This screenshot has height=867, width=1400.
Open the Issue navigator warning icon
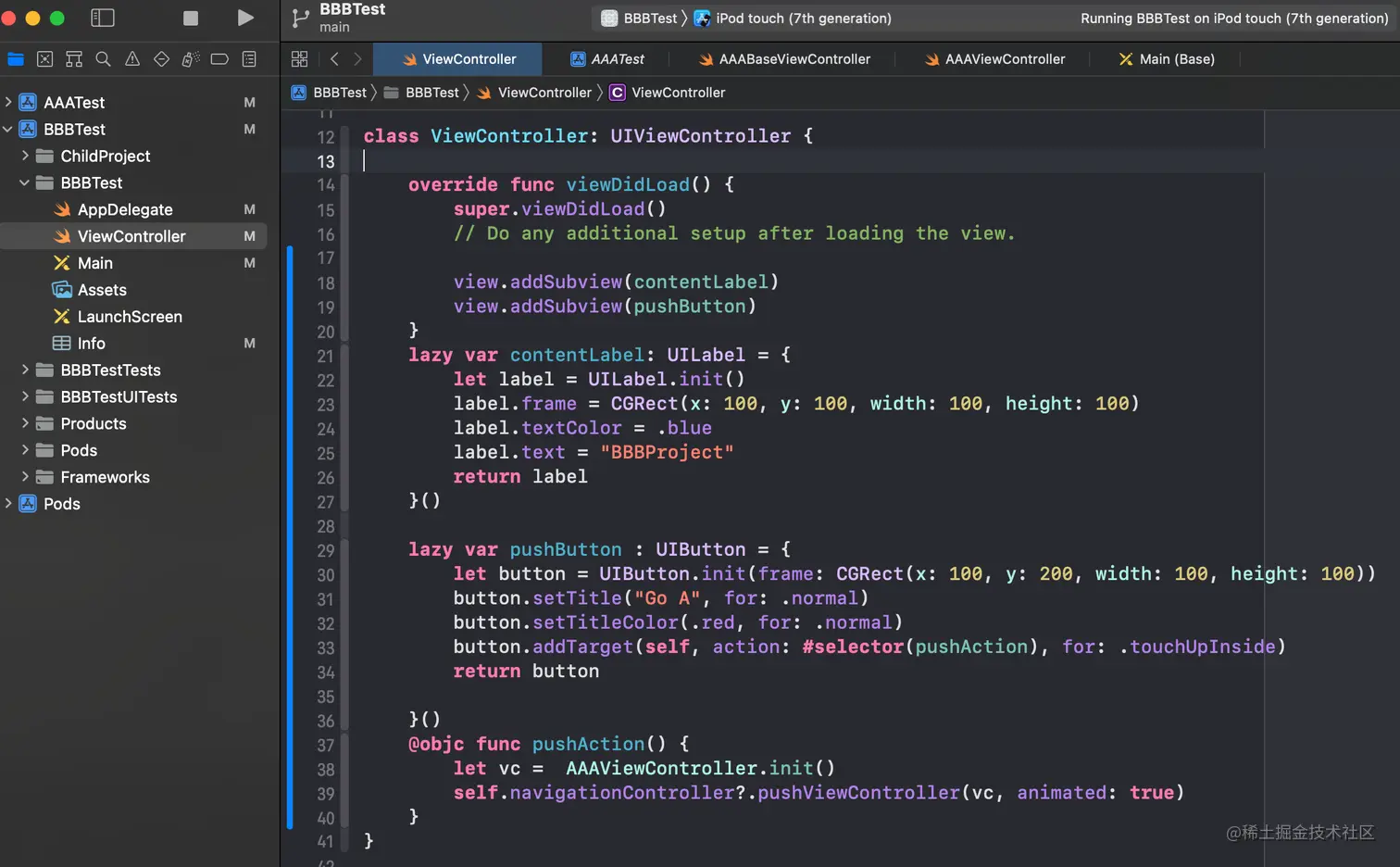[x=132, y=59]
